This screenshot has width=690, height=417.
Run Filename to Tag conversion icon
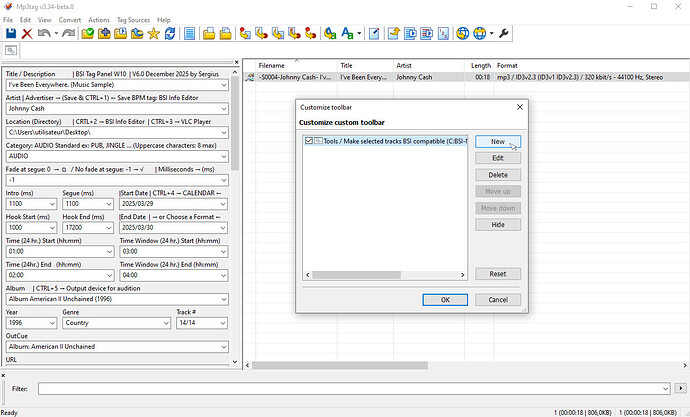261,33
